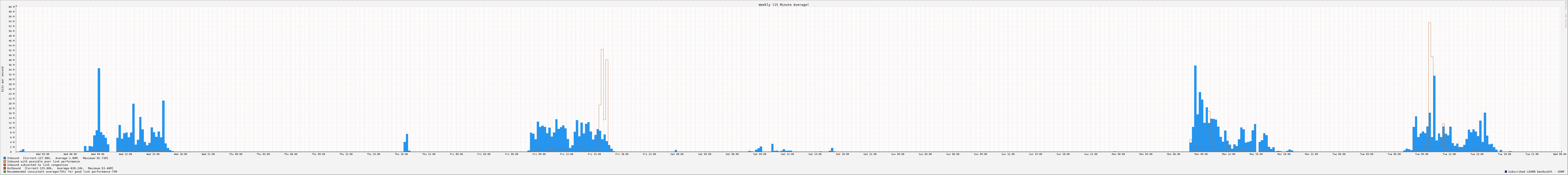
Task: Click the red link congestion legend swatch
Action: (x=5, y=165)
